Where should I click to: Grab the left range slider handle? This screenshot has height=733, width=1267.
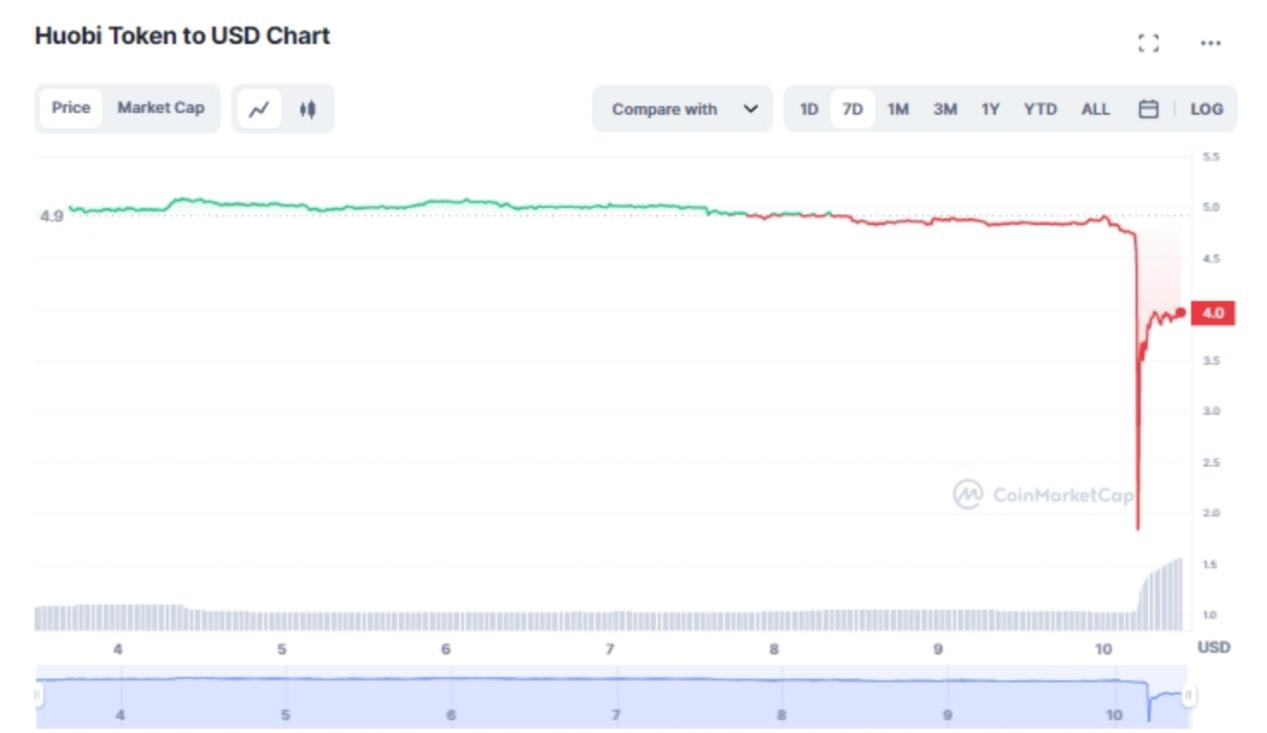[x=38, y=693]
